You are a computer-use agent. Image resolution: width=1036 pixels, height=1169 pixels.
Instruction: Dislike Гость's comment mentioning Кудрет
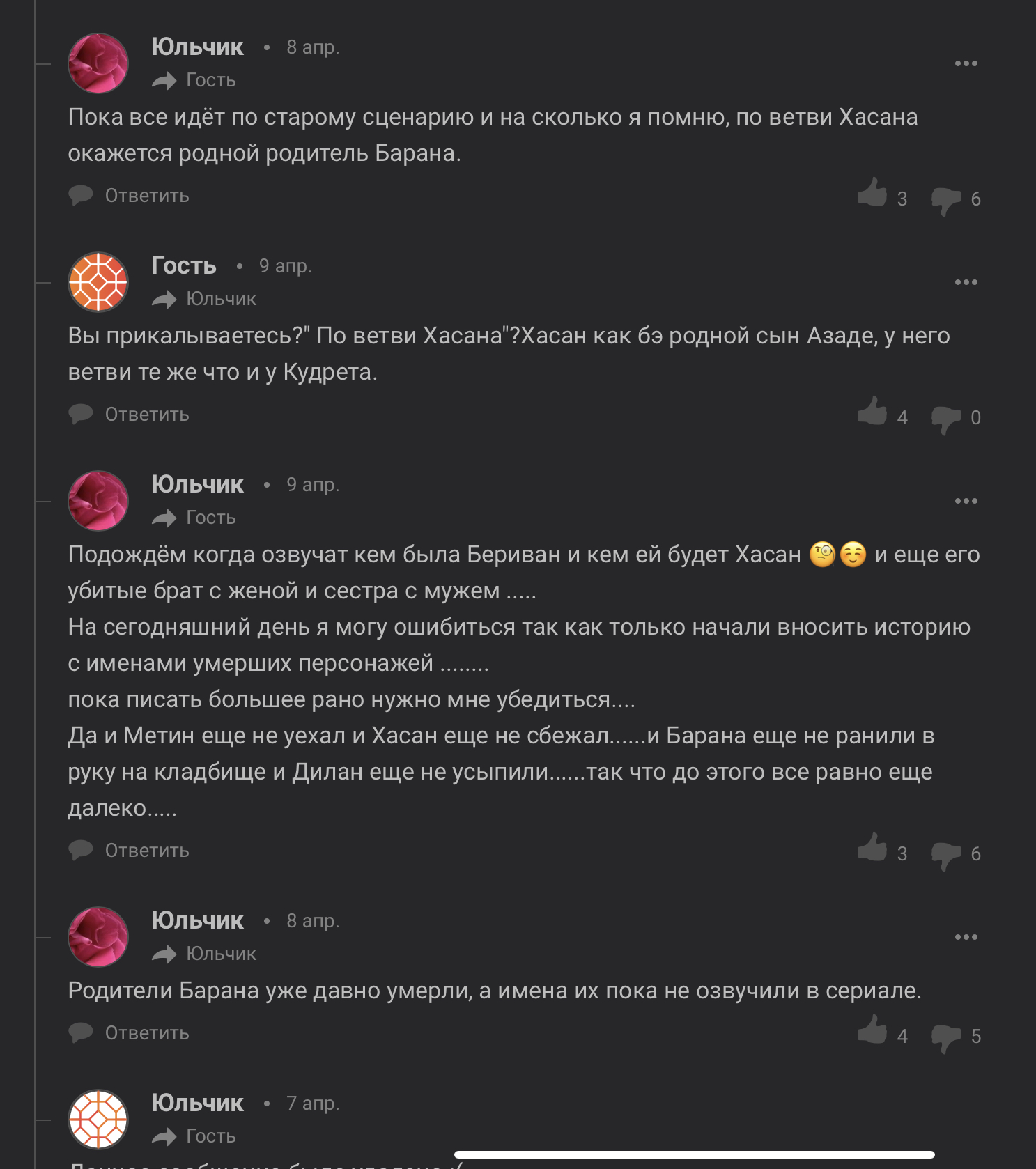tap(945, 419)
